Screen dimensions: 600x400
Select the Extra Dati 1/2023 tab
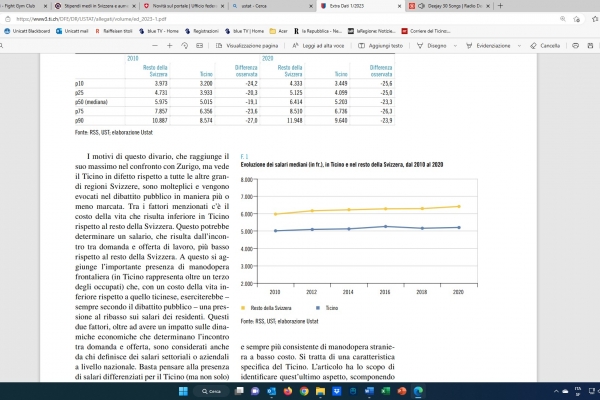click(361, 6)
